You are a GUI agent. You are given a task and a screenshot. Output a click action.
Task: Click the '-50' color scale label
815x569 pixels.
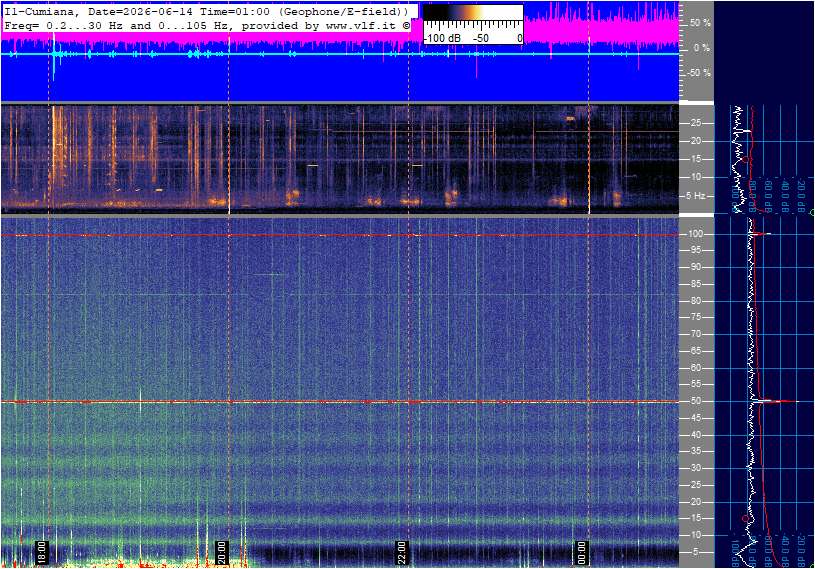point(481,38)
